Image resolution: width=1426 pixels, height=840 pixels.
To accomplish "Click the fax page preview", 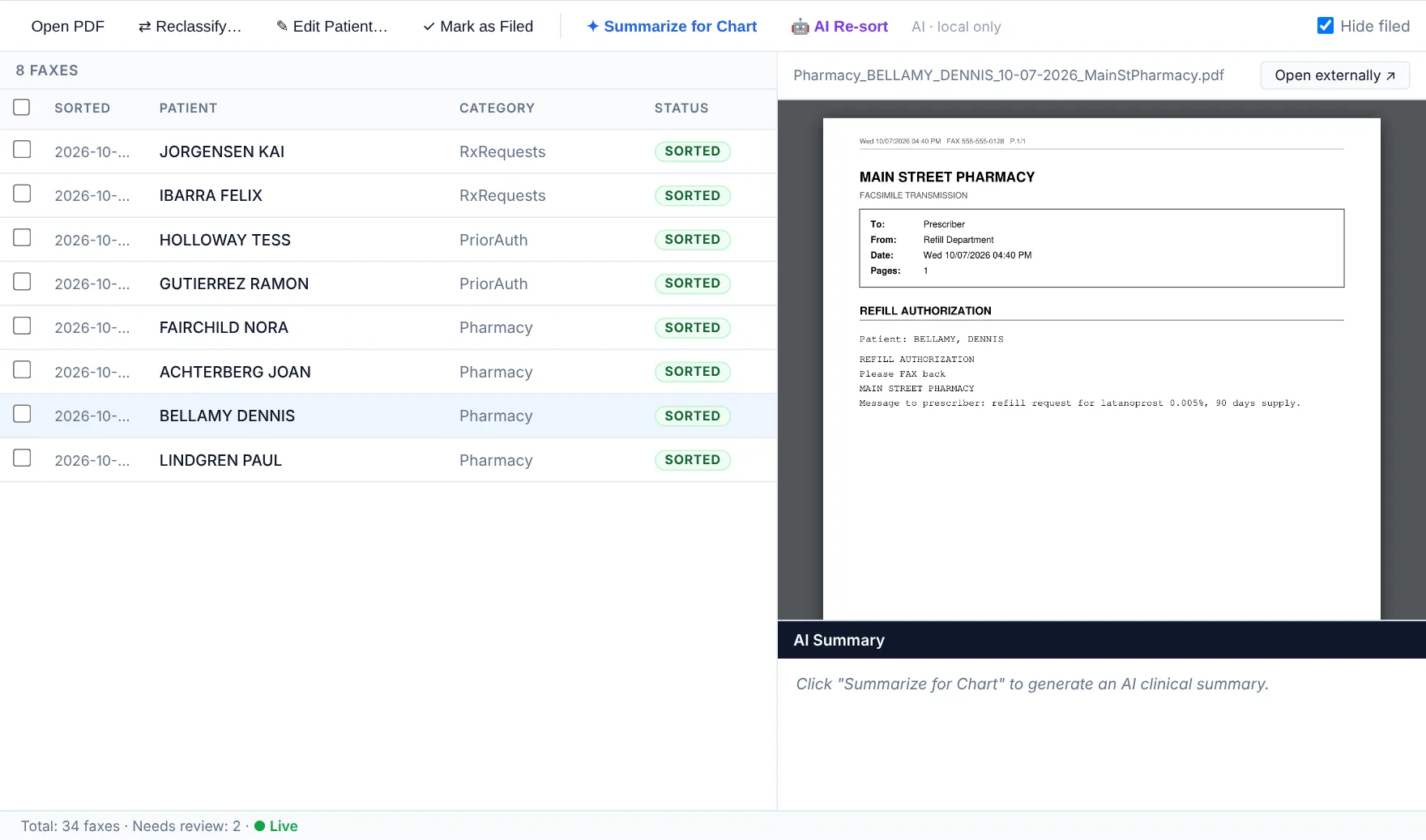I will (x=1102, y=369).
